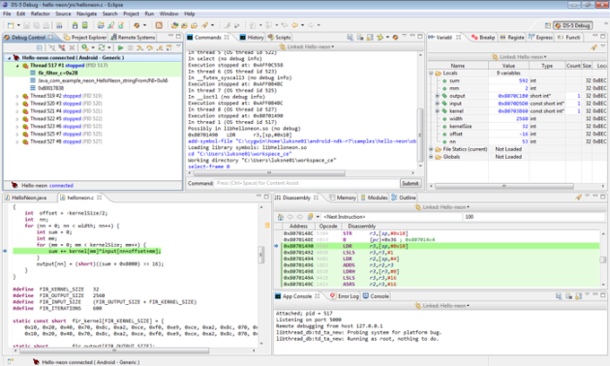Click the Commands output horizontal scrollbar
Screen dimensions: 610x366
tap(268, 173)
